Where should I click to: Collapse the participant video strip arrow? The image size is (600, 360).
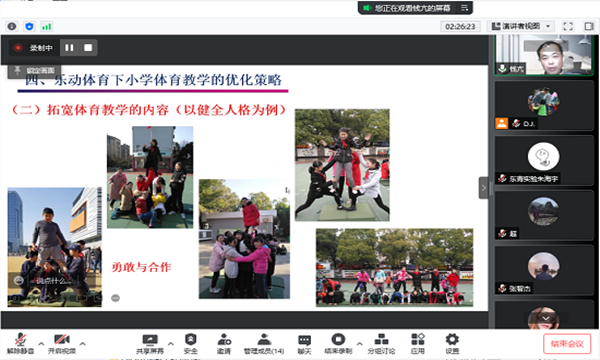click(484, 188)
